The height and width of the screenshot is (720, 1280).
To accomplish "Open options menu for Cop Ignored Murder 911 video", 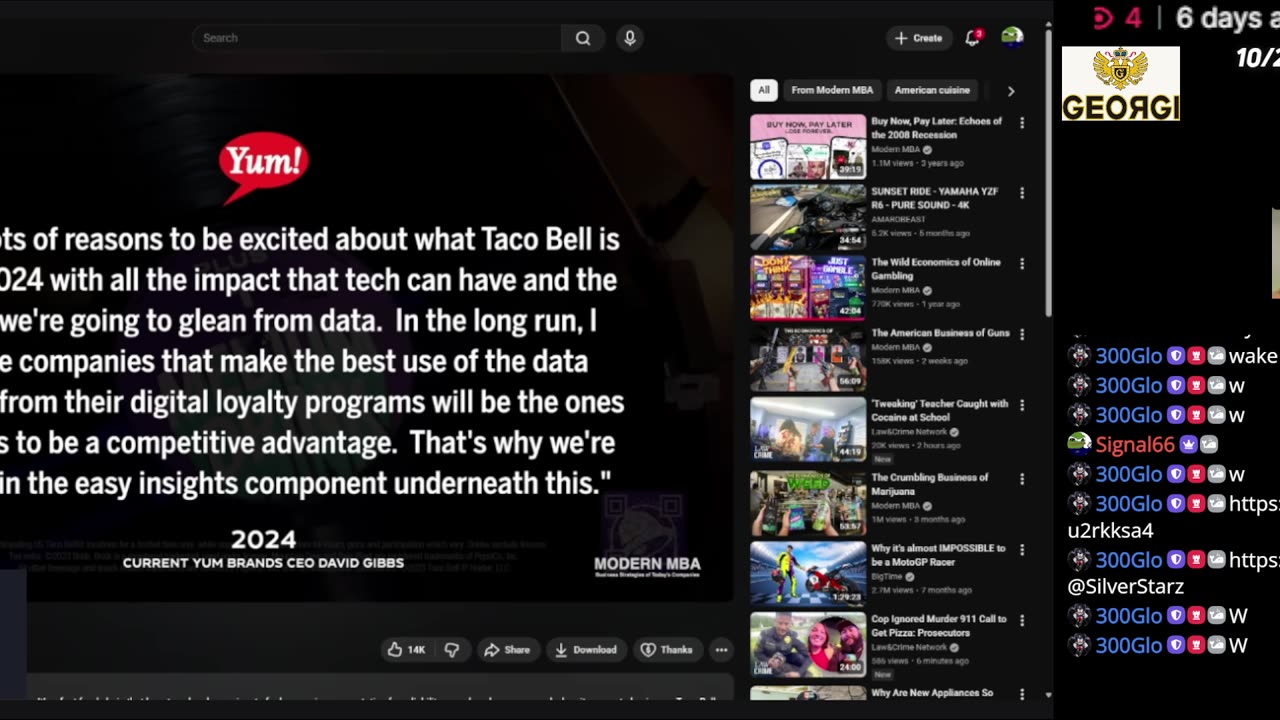I will pos(1022,620).
